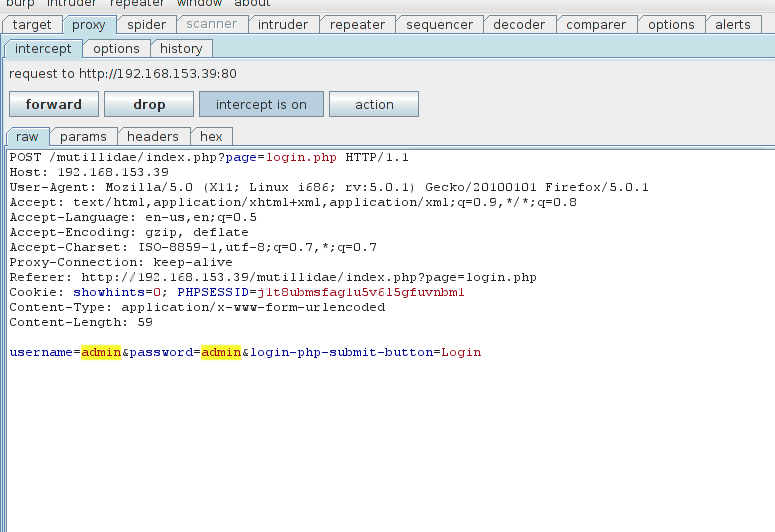Open the target tab
The width and height of the screenshot is (775, 532).
(32, 25)
